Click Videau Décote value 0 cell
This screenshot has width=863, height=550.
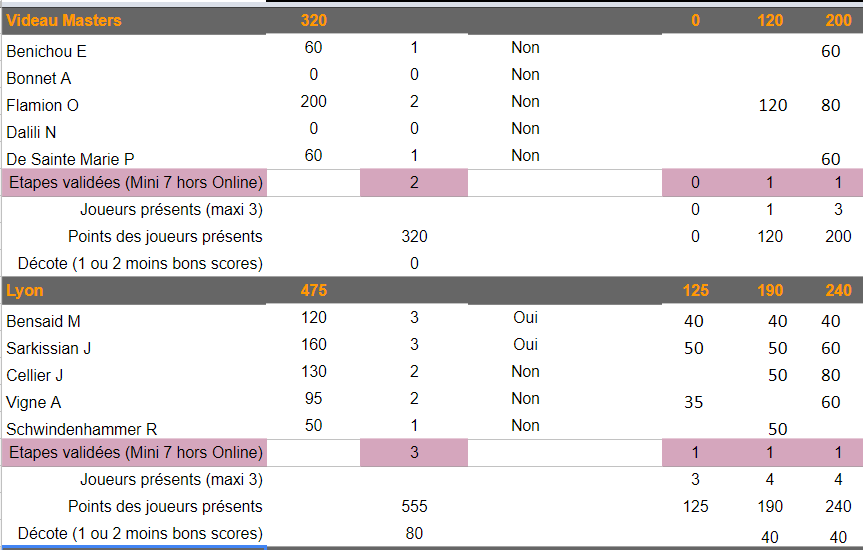414,264
